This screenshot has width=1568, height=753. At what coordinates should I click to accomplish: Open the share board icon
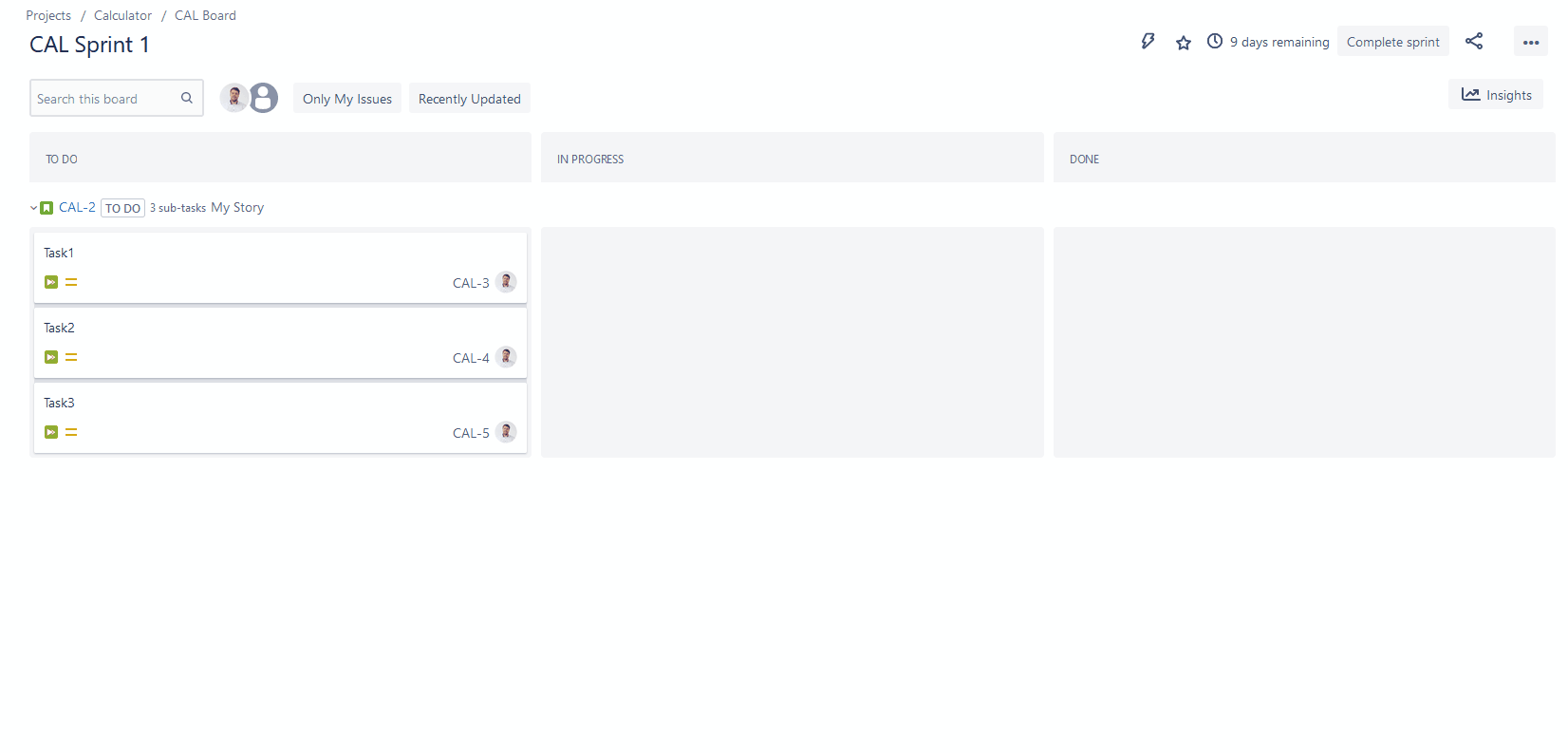point(1474,41)
